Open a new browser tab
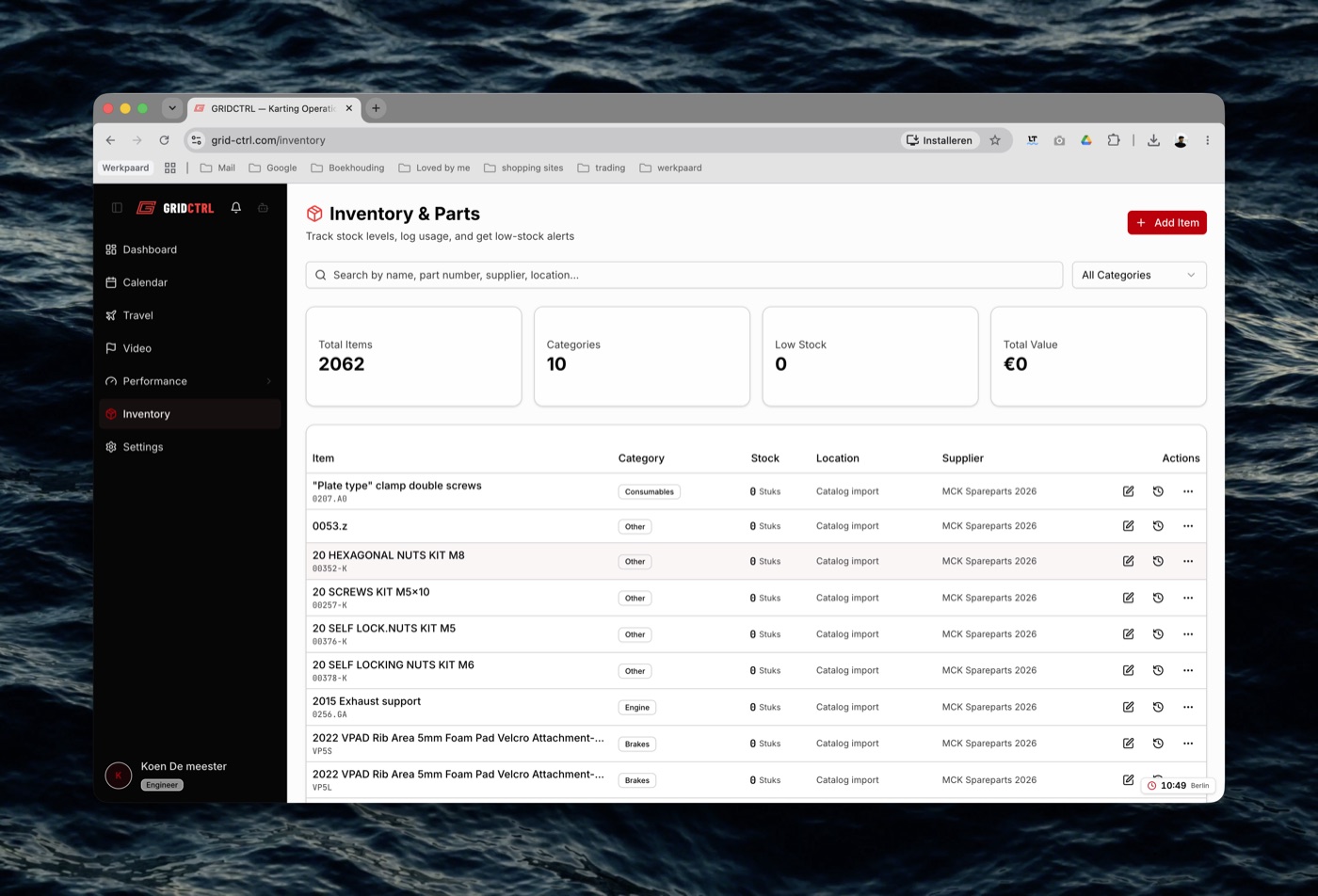Image resolution: width=1318 pixels, height=896 pixels. click(376, 108)
